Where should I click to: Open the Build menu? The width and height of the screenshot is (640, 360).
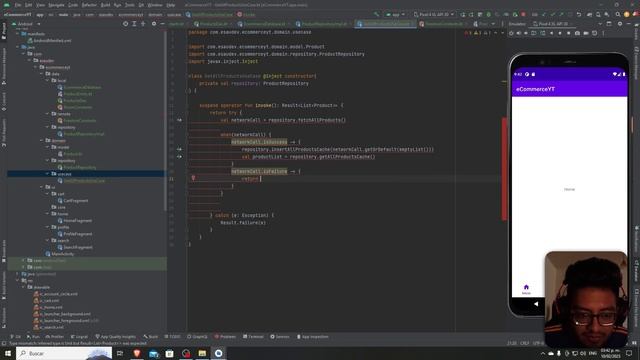105,5
